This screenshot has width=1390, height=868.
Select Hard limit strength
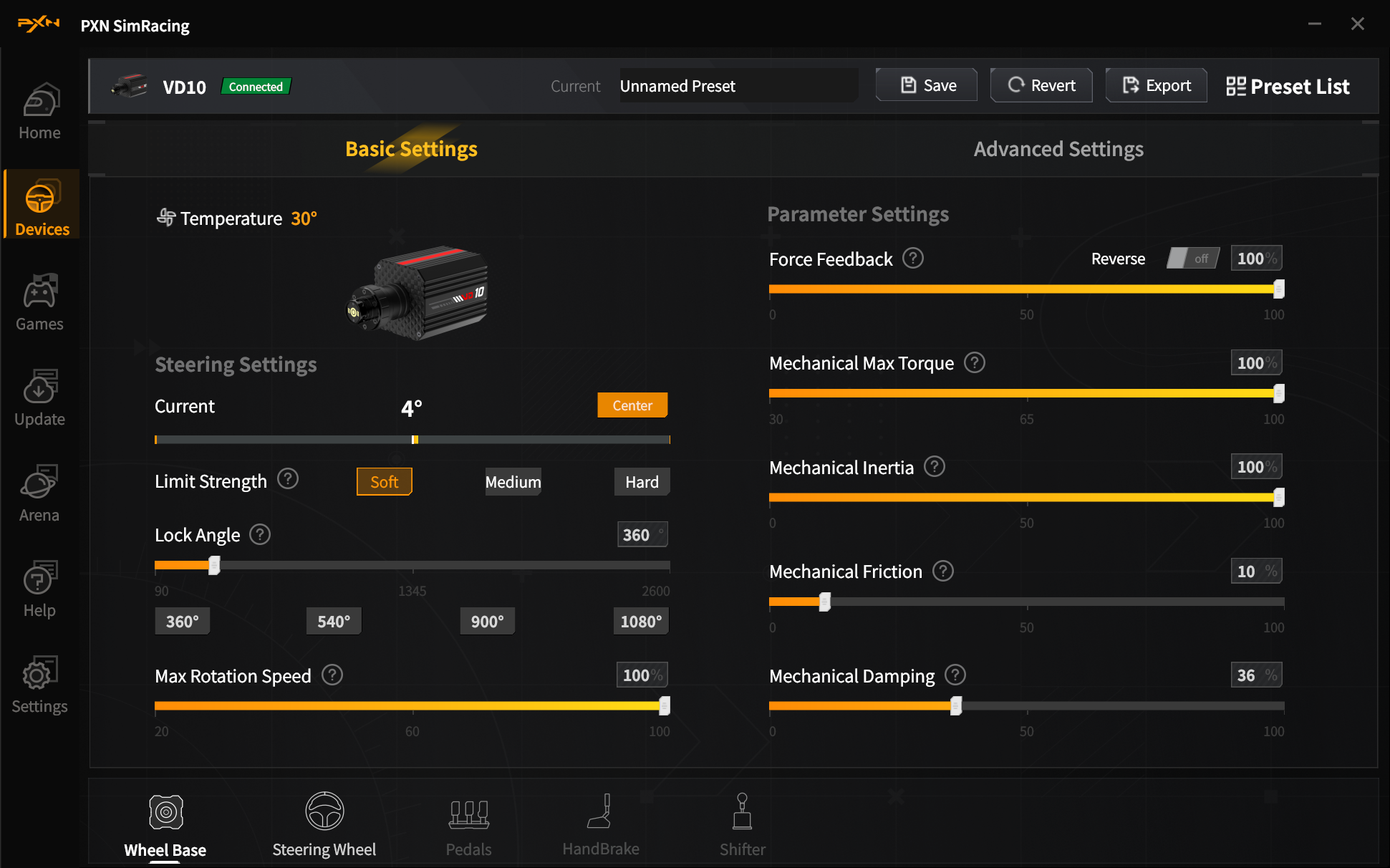coord(642,482)
